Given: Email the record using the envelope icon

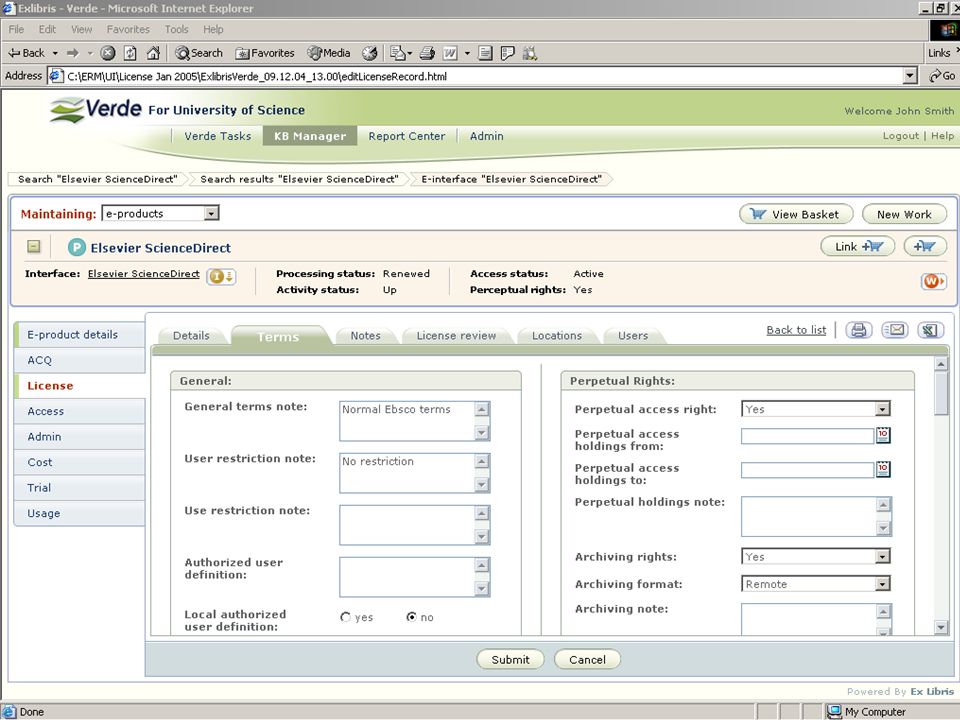Looking at the screenshot, I should (894, 331).
